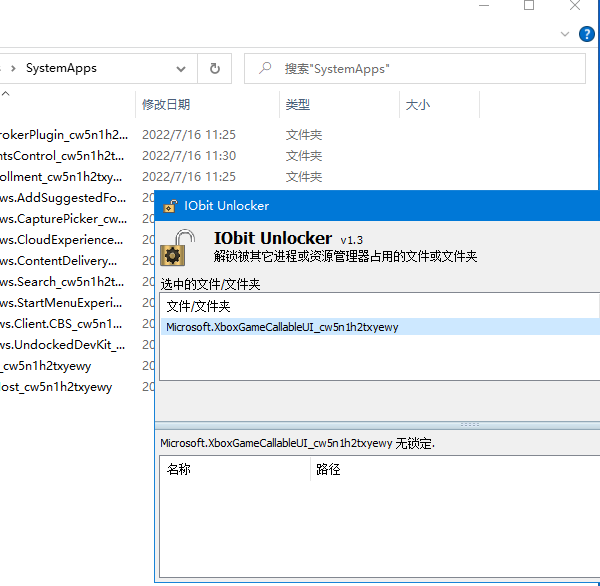Screen dimensions: 600x586
Task: Open the address bar history dropdown
Action: (x=181, y=69)
